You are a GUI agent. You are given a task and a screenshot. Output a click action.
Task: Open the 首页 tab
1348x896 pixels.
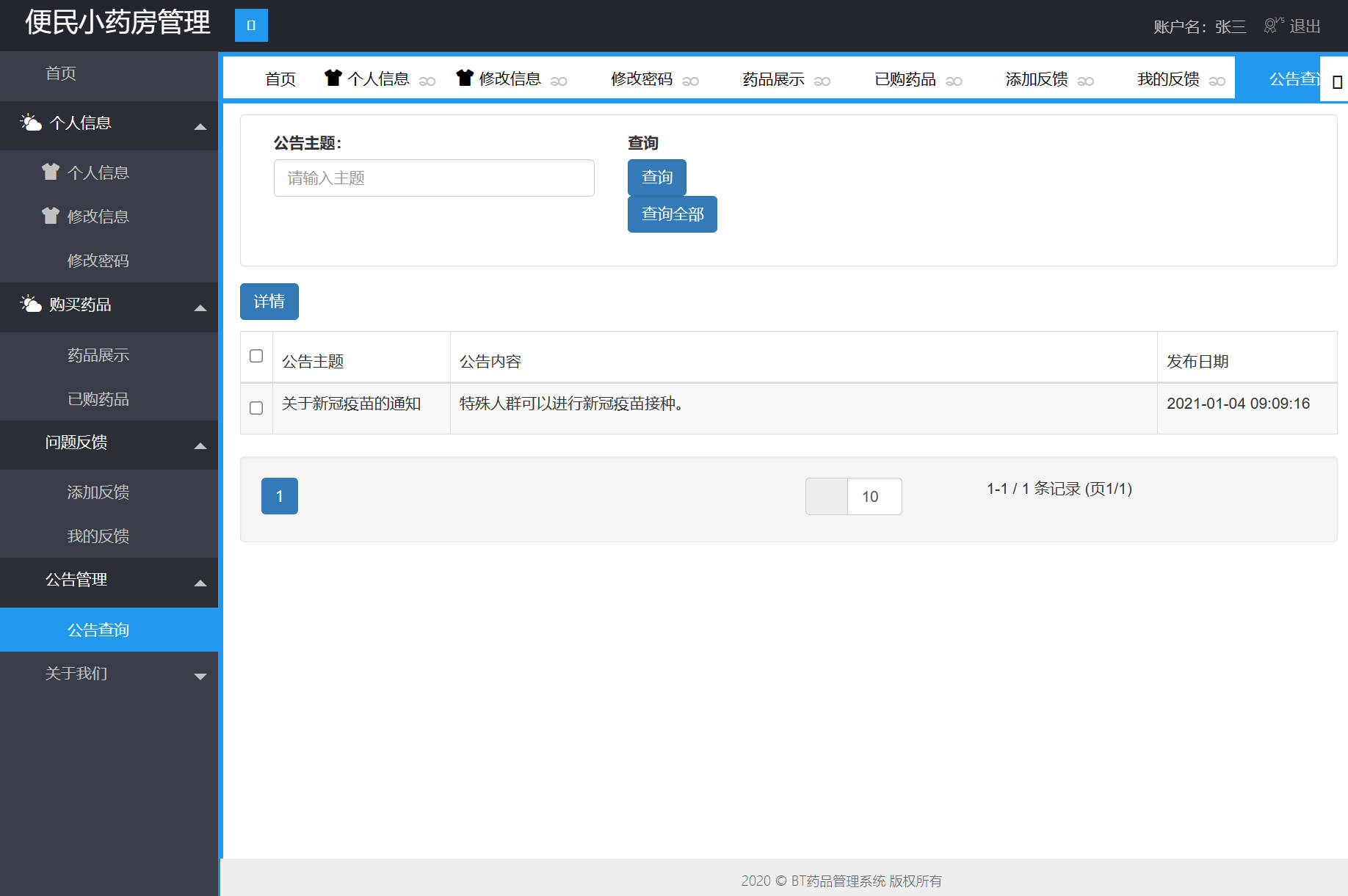[280, 79]
